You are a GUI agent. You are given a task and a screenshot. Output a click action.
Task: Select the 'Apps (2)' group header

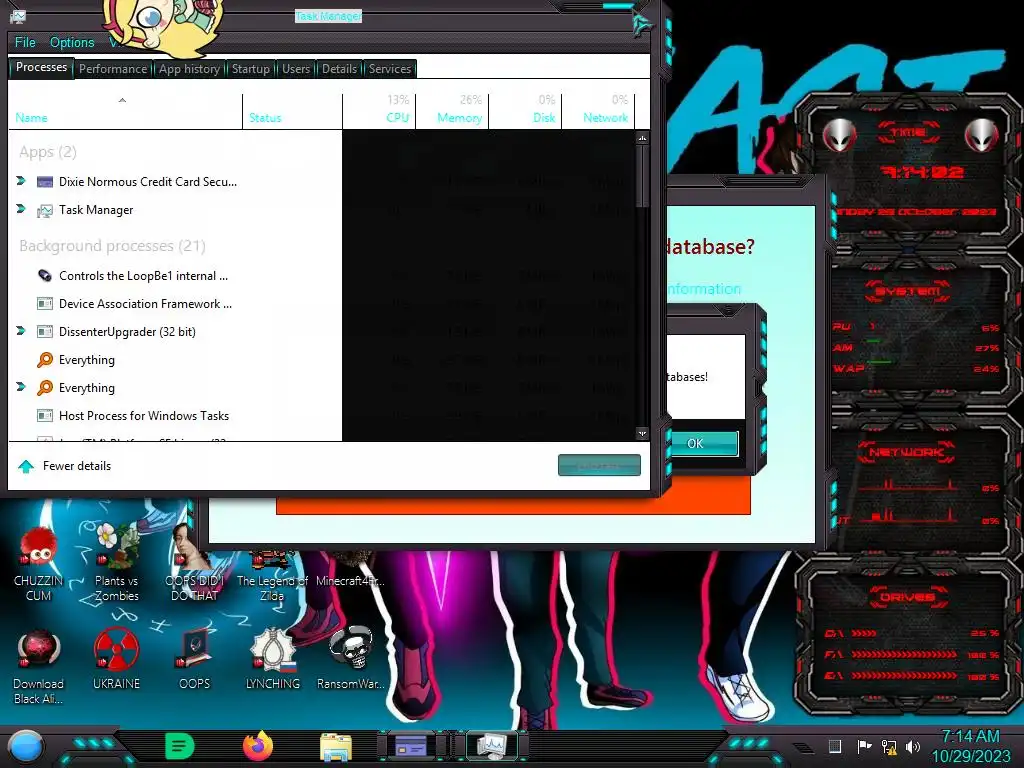click(x=48, y=152)
